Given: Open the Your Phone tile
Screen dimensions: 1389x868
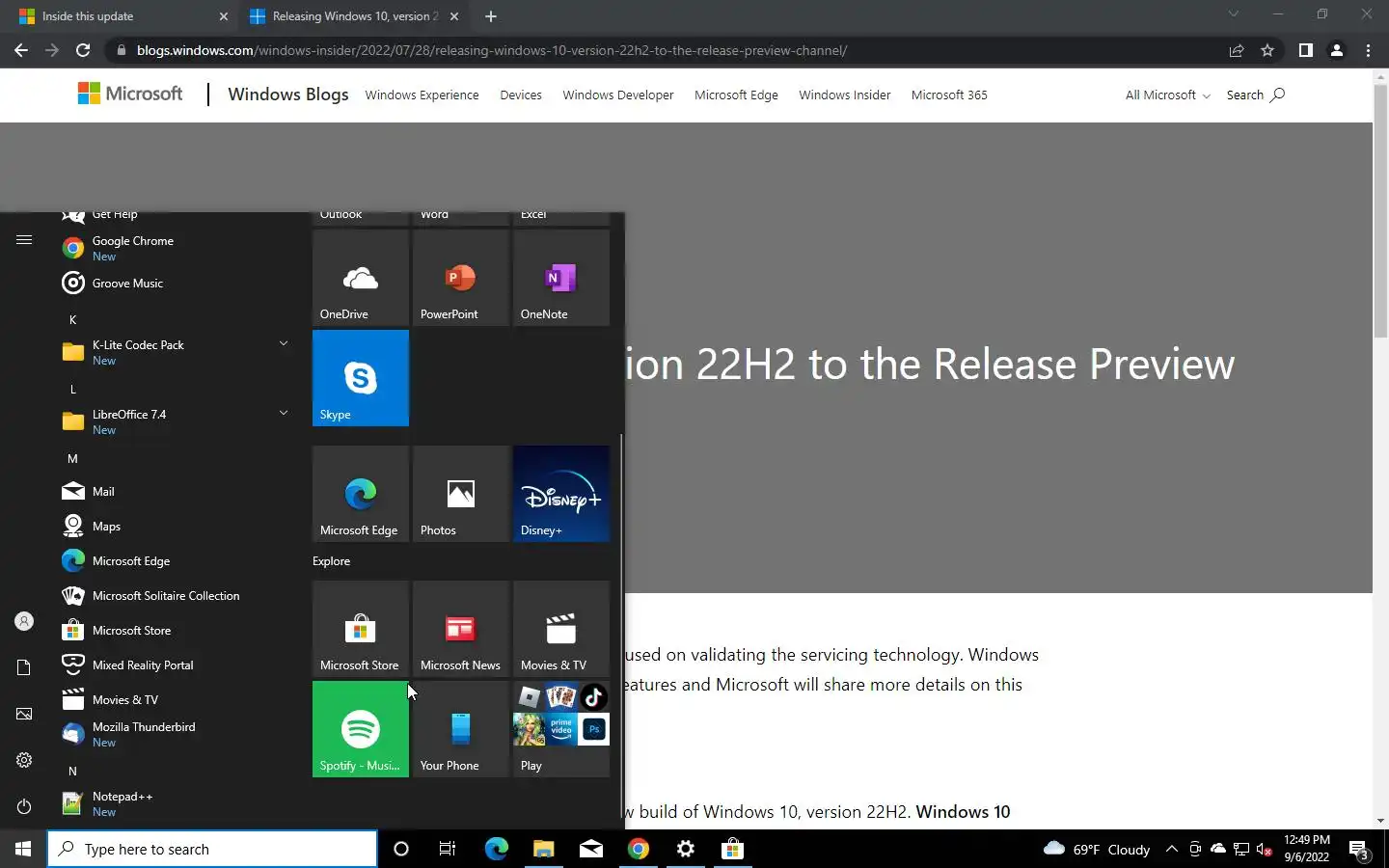Looking at the screenshot, I should pyautogui.click(x=461, y=729).
